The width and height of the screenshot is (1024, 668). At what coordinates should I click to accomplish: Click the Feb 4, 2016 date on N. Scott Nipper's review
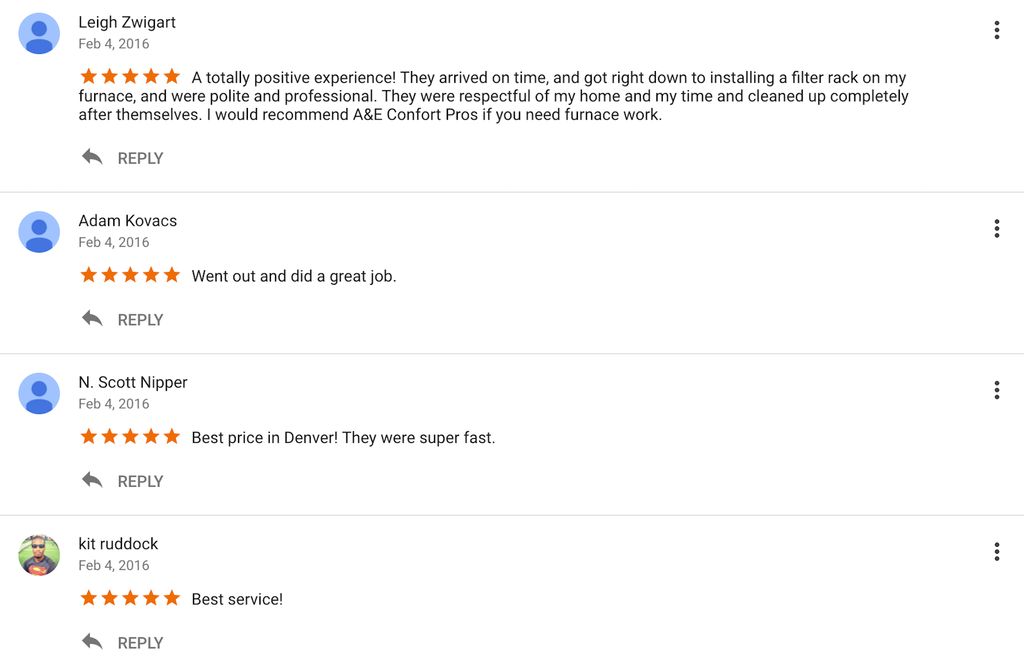tap(113, 403)
